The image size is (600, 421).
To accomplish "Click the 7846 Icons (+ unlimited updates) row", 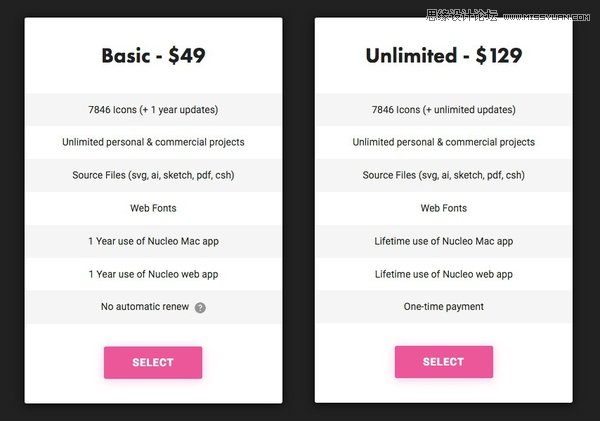I will [444, 109].
